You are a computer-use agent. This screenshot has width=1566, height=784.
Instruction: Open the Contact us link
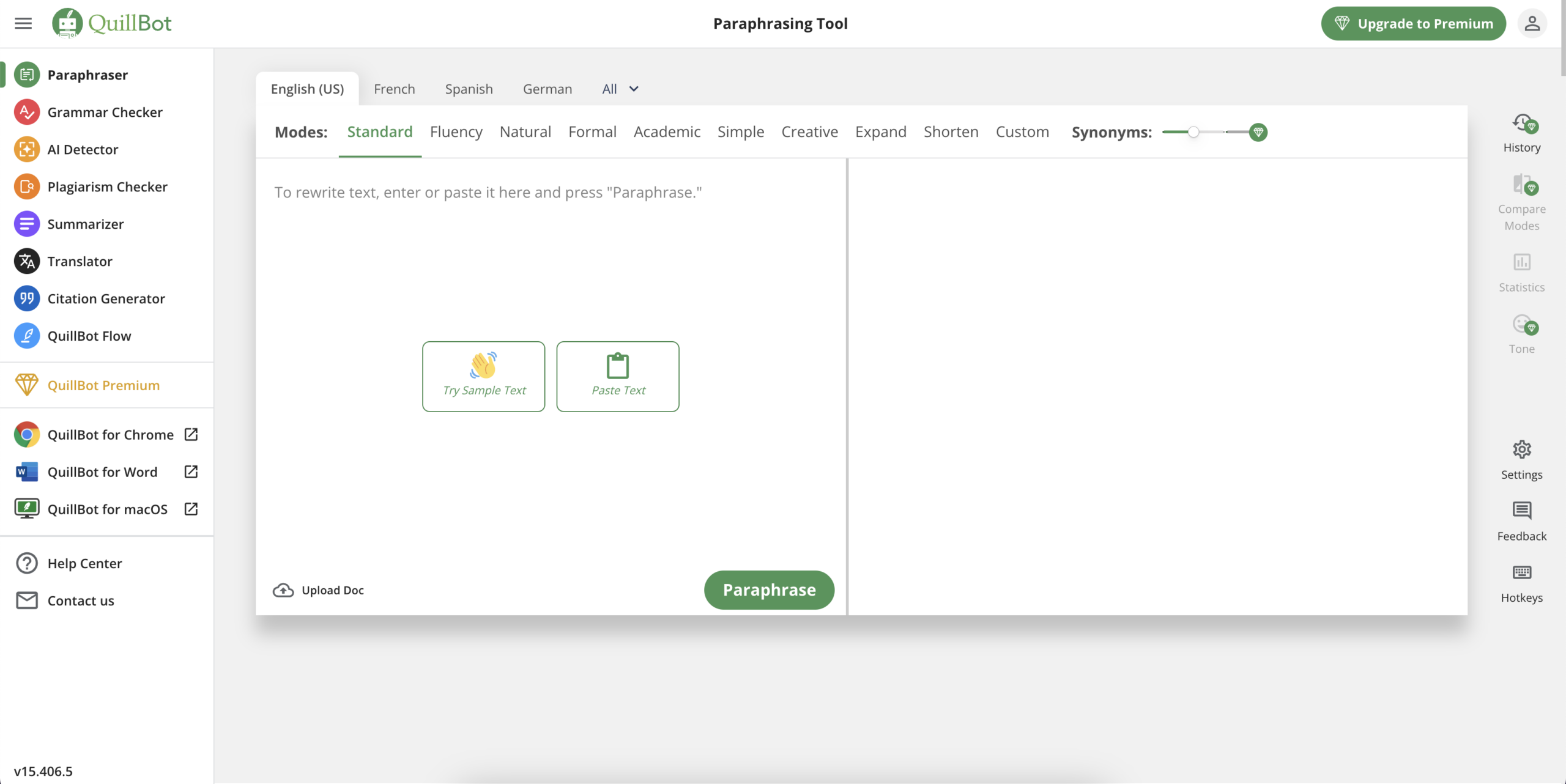tap(81, 601)
